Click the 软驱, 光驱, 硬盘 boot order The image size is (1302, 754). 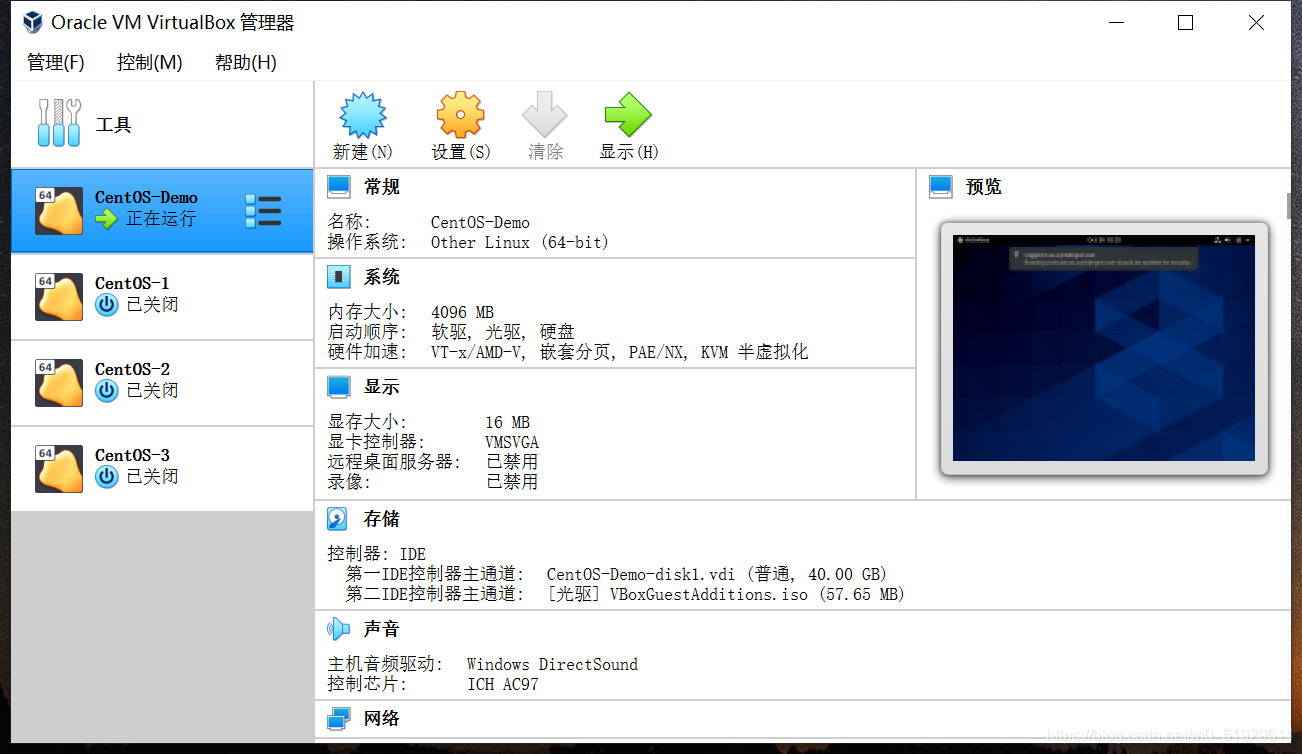tap(503, 332)
